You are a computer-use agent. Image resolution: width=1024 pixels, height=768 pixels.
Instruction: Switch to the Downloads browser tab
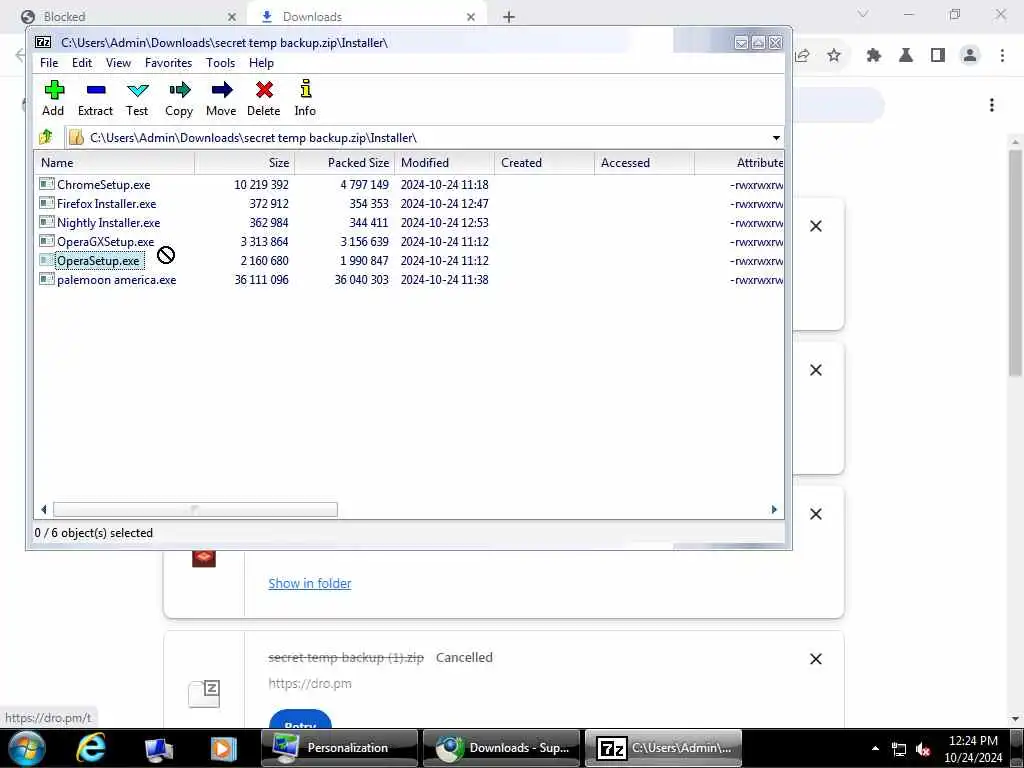(x=366, y=16)
